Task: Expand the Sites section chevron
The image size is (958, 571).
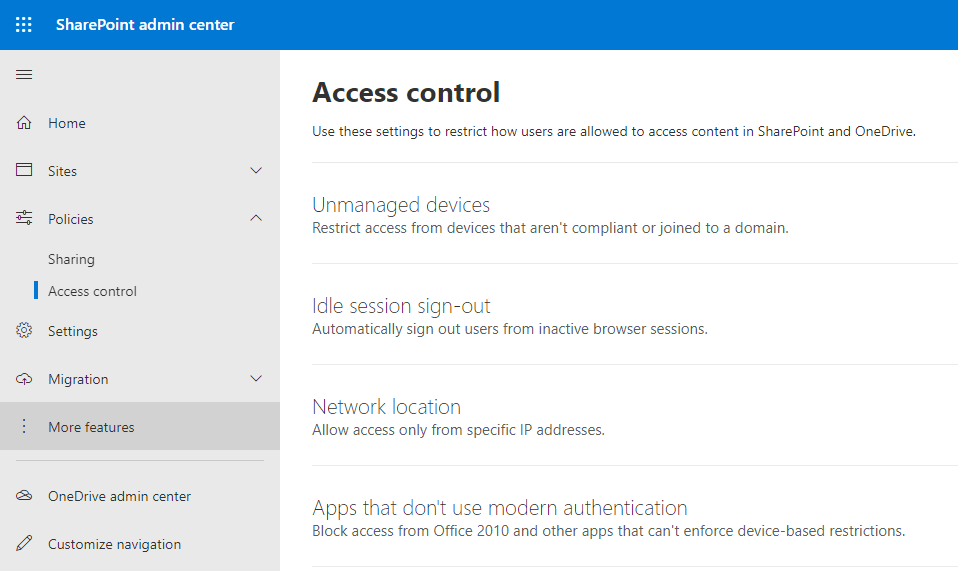Action: coord(256,170)
